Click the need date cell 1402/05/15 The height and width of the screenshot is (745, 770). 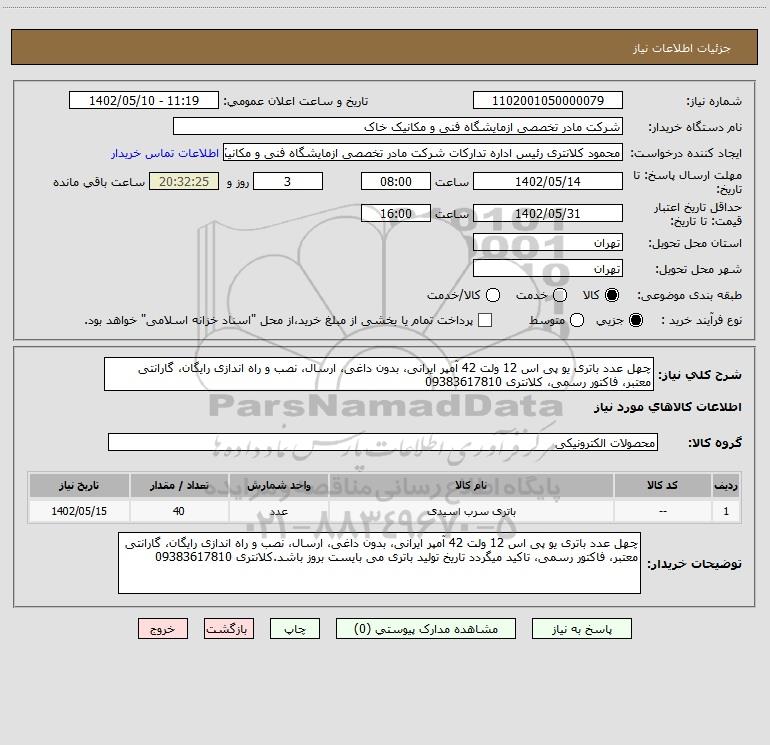point(79,511)
